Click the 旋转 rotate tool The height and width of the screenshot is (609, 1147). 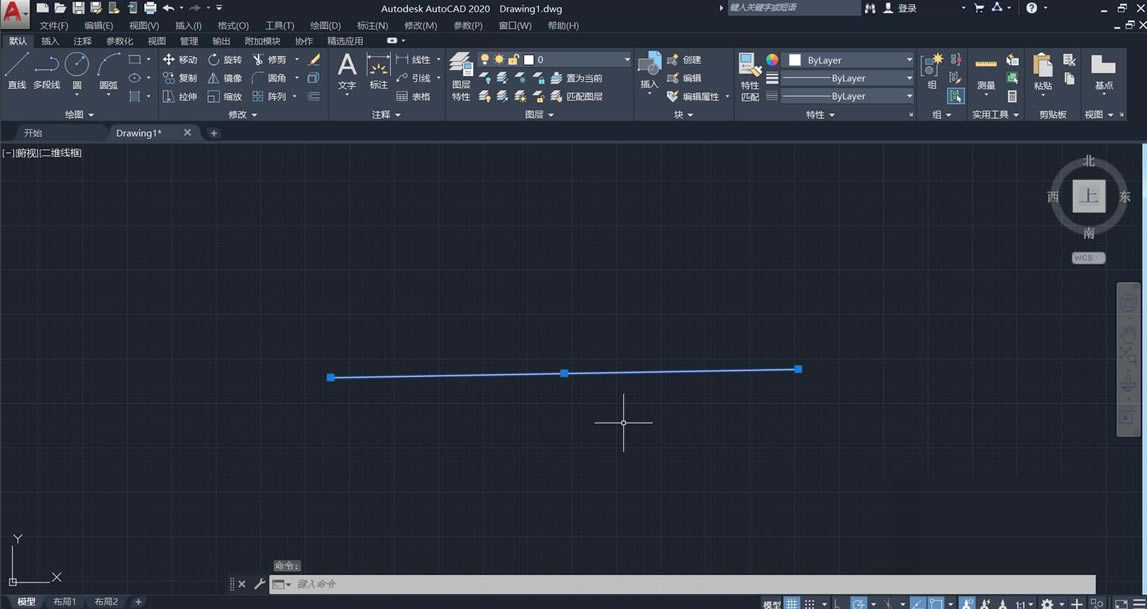225,60
